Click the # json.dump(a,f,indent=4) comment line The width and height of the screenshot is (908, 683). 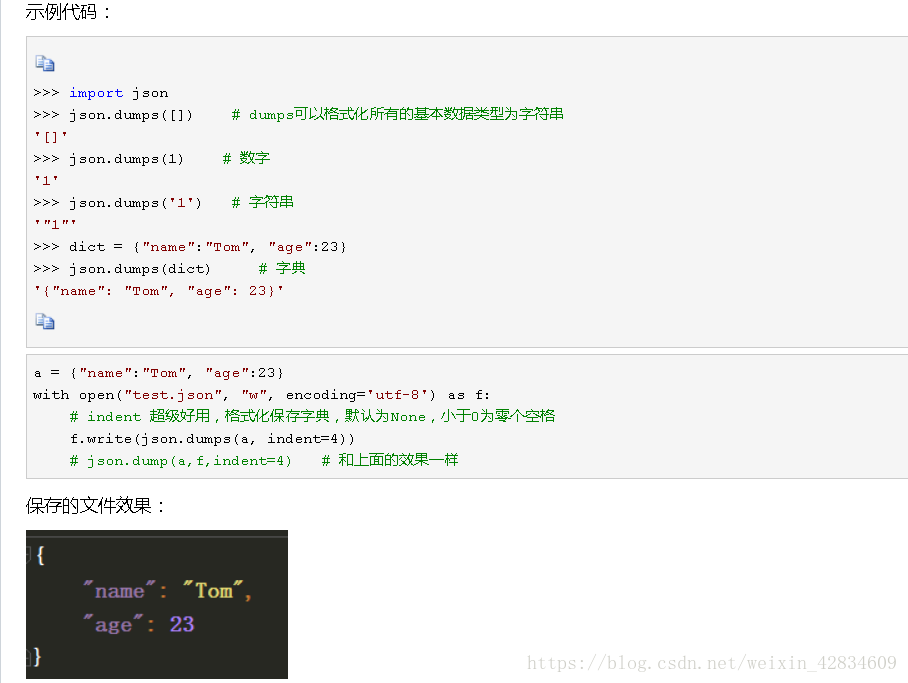[263, 460]
